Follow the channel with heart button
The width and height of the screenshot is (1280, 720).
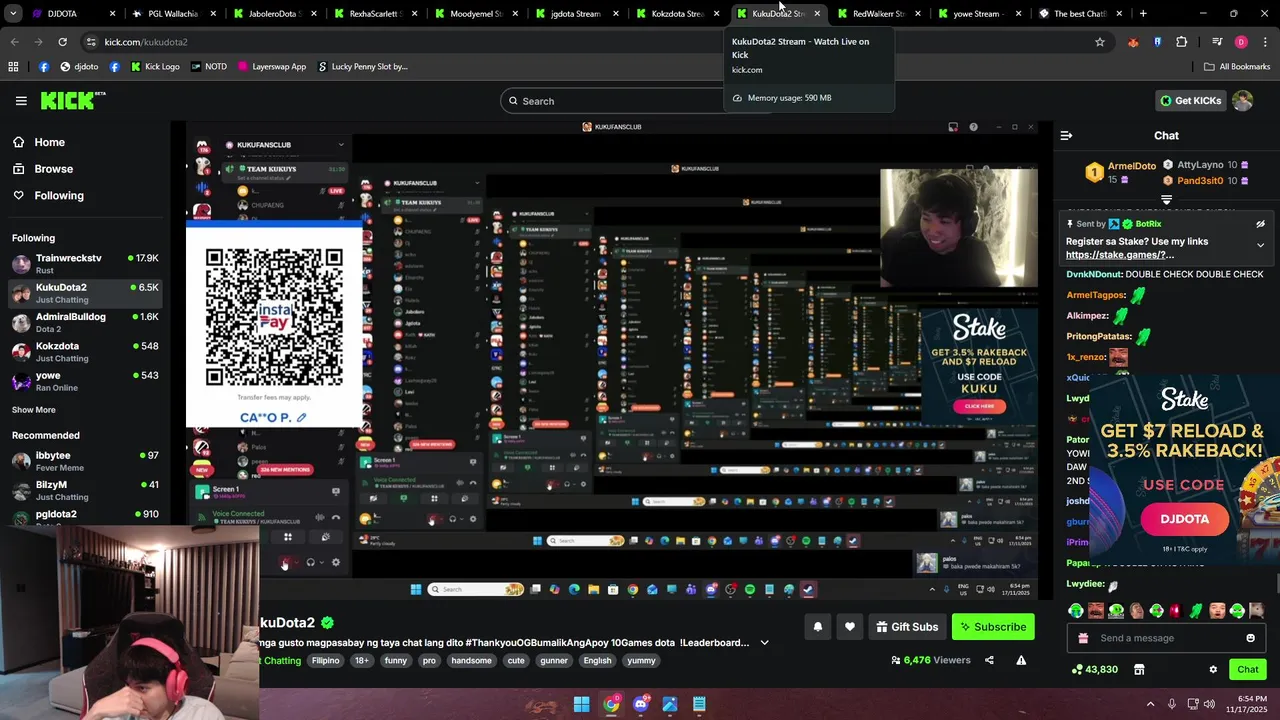[x=850, y=627]
